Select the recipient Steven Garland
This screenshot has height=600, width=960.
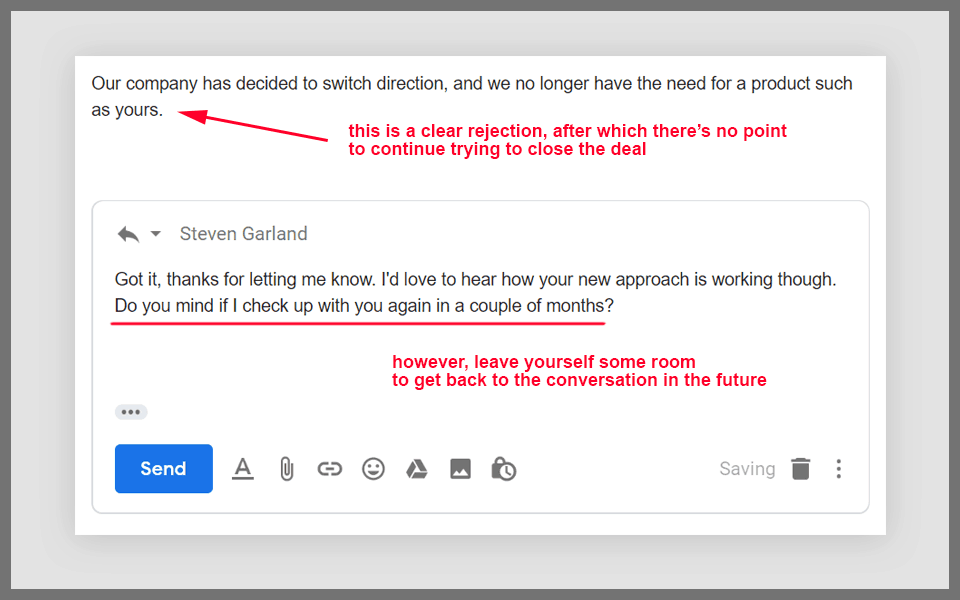[243, 234]
